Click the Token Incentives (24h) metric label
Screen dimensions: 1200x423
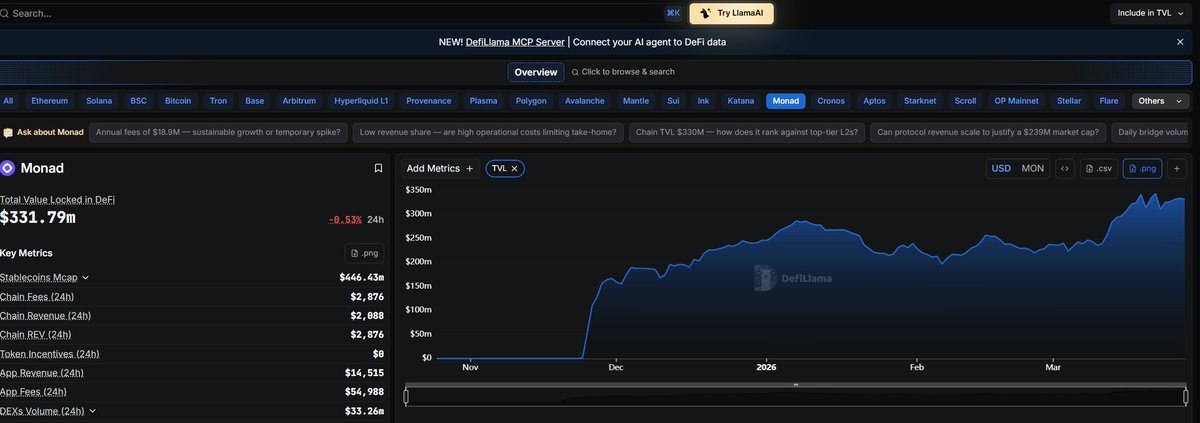click(49, 354)
